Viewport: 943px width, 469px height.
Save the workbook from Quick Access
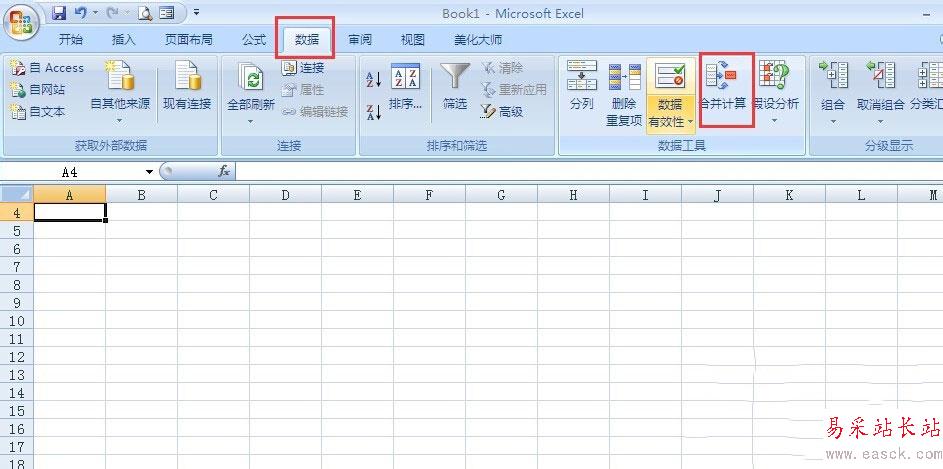[x=59, y=13]
